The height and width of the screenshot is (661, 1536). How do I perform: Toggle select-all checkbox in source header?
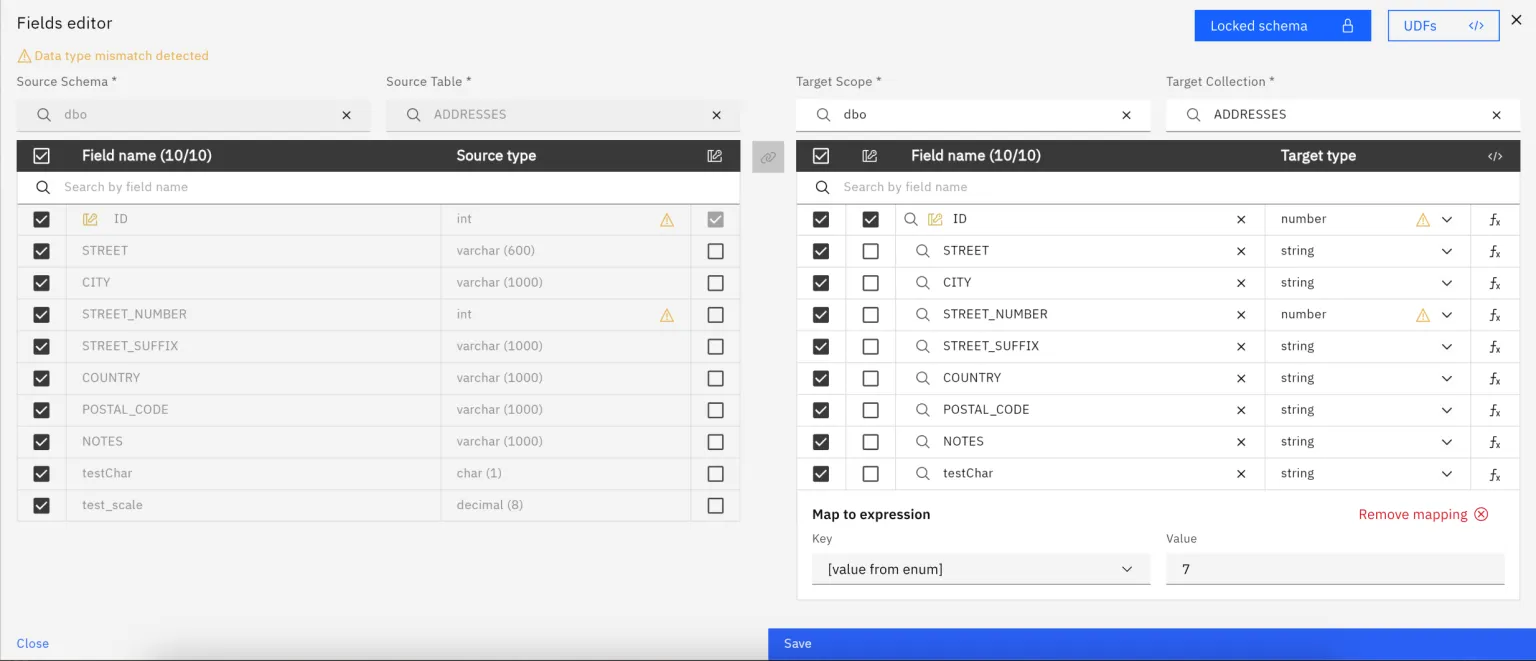pos(41,156)
